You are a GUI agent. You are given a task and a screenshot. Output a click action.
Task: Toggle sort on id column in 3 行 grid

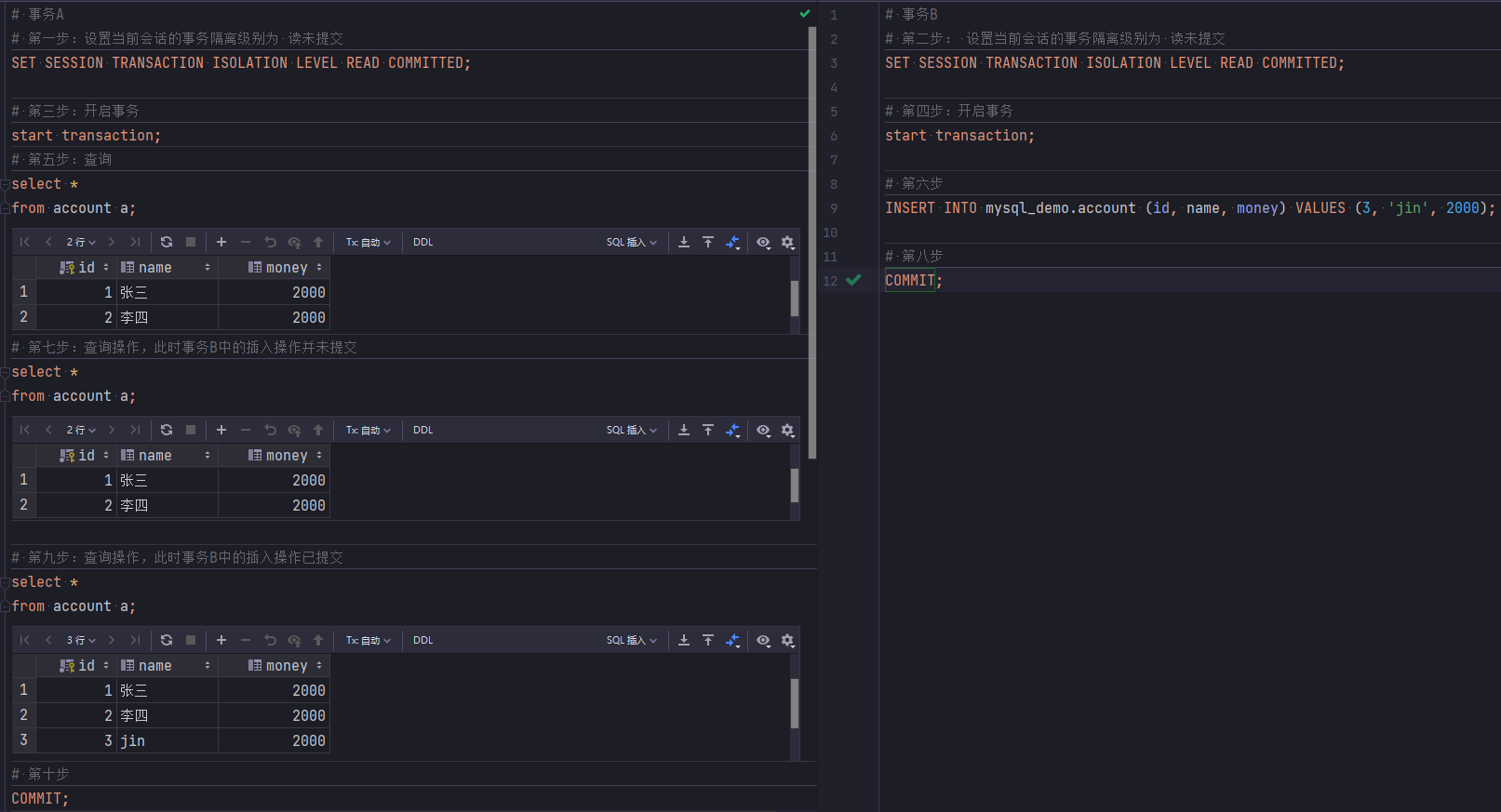106,666
